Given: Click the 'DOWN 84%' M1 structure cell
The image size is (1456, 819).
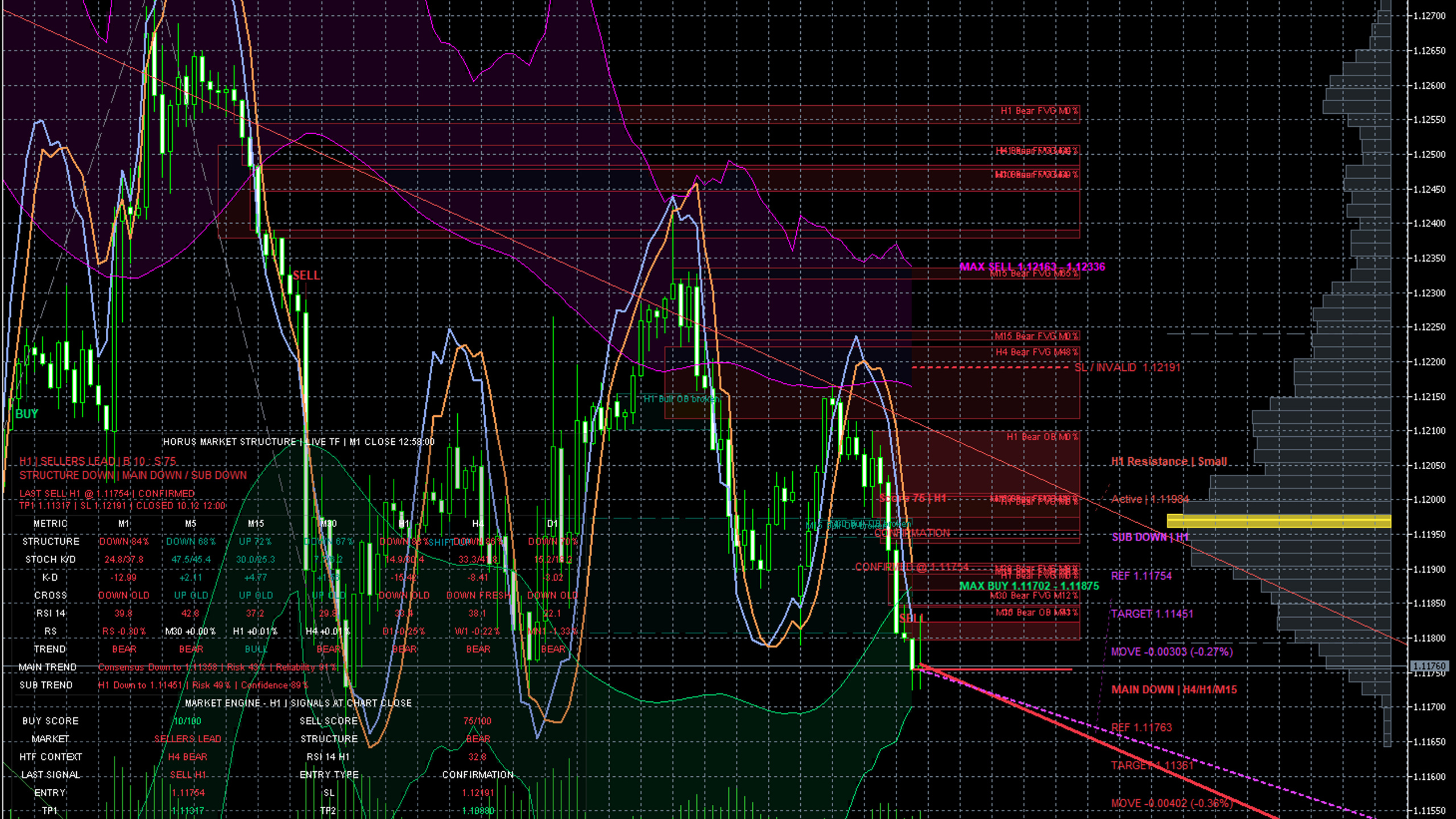Looking at the screenshot, I should click(123, 541).
